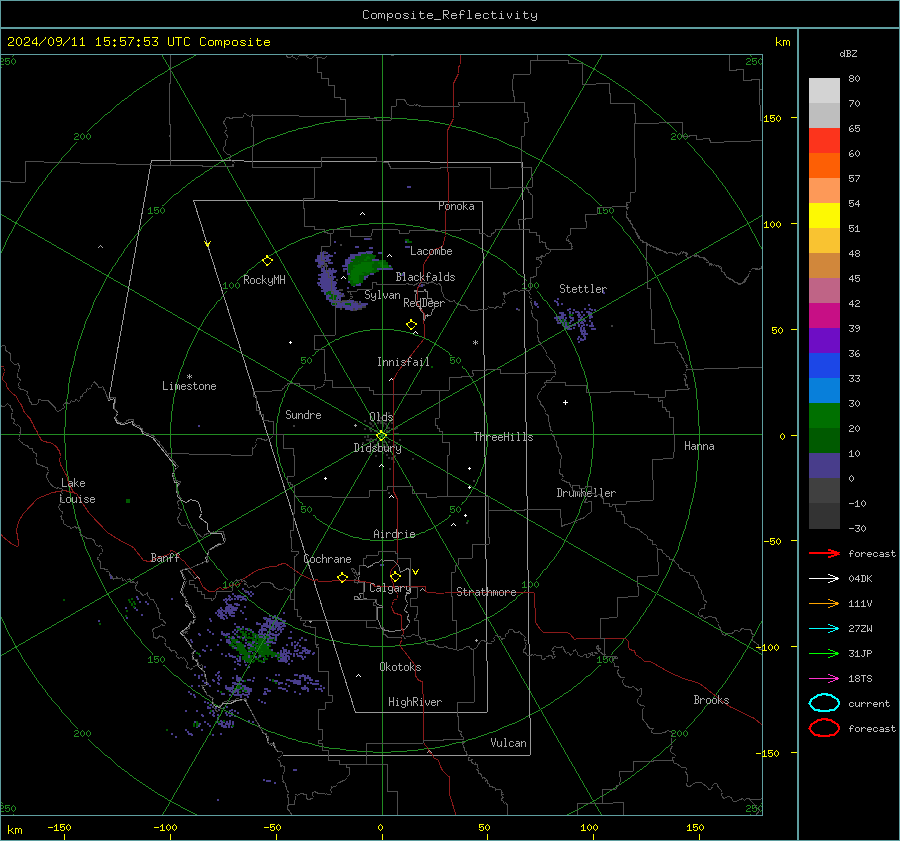Screen dimensions: 900x841
Task: Click the cyan current ellipse icon
Action: [824, 703]
